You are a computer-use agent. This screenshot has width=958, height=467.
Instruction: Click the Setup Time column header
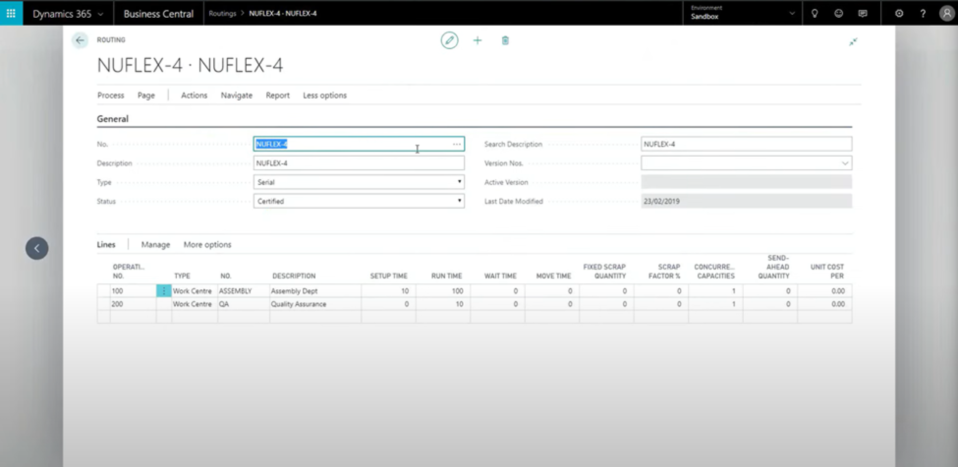pos(389,276)
